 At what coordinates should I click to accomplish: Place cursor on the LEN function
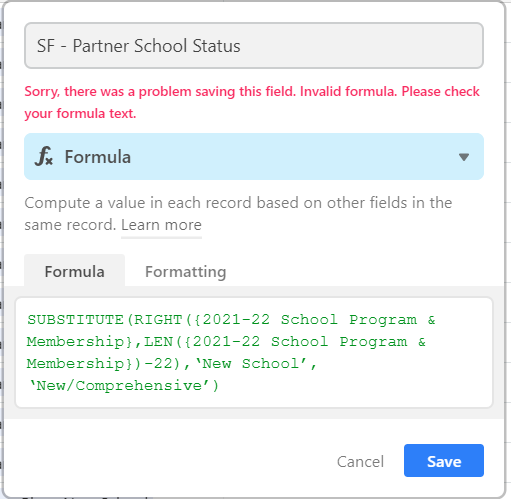[159, 342]
